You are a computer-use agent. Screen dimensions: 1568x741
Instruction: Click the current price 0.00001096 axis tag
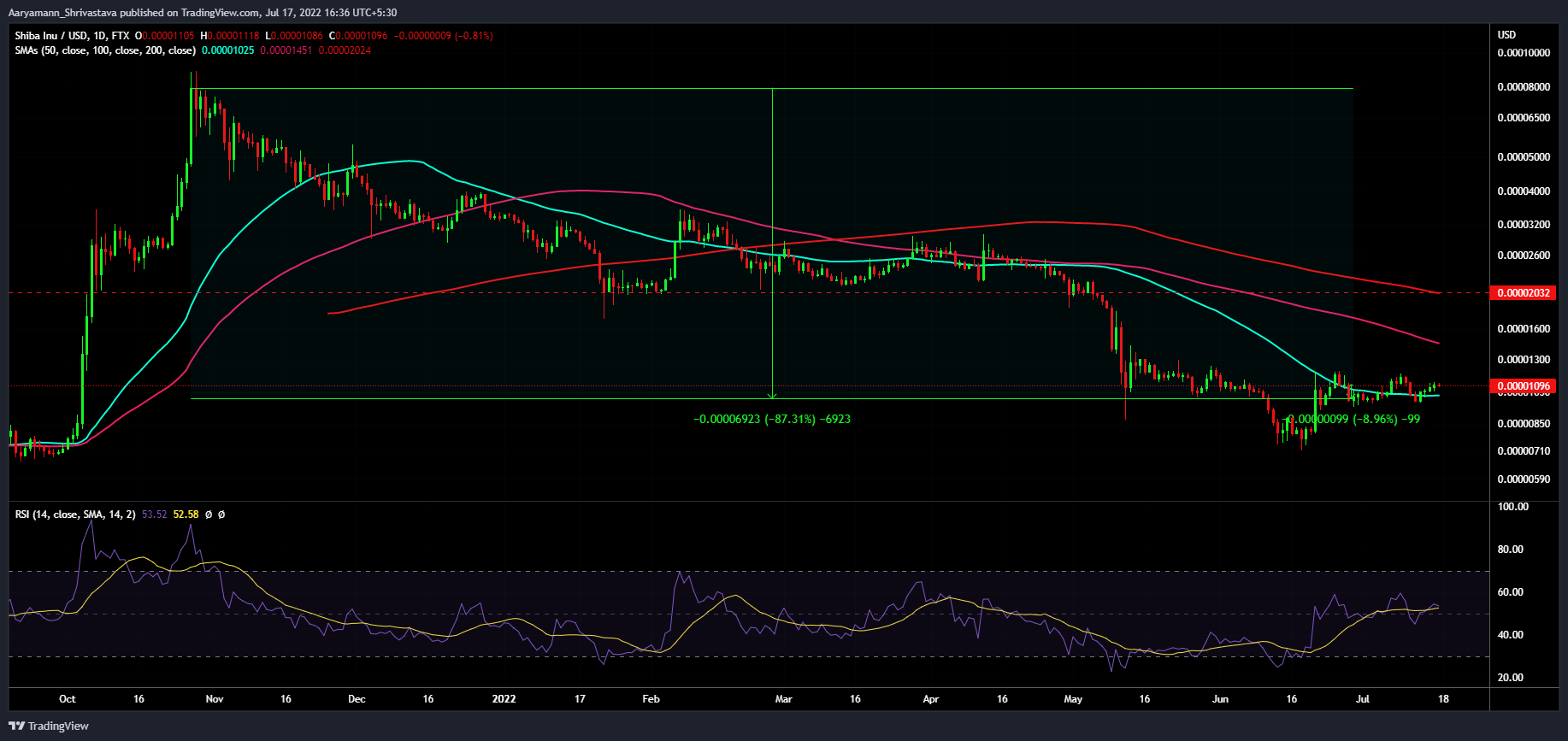click(1522, 386)
